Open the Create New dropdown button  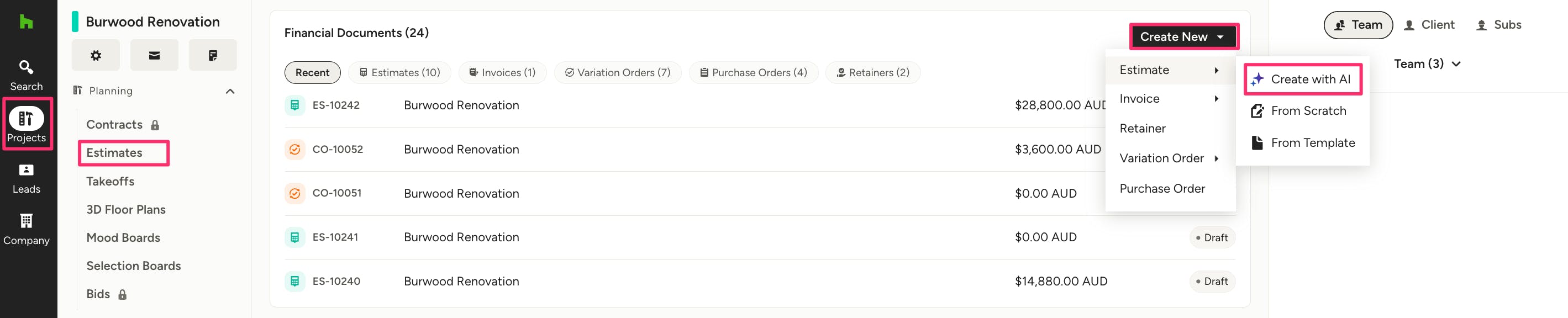tap(1183, 36)
